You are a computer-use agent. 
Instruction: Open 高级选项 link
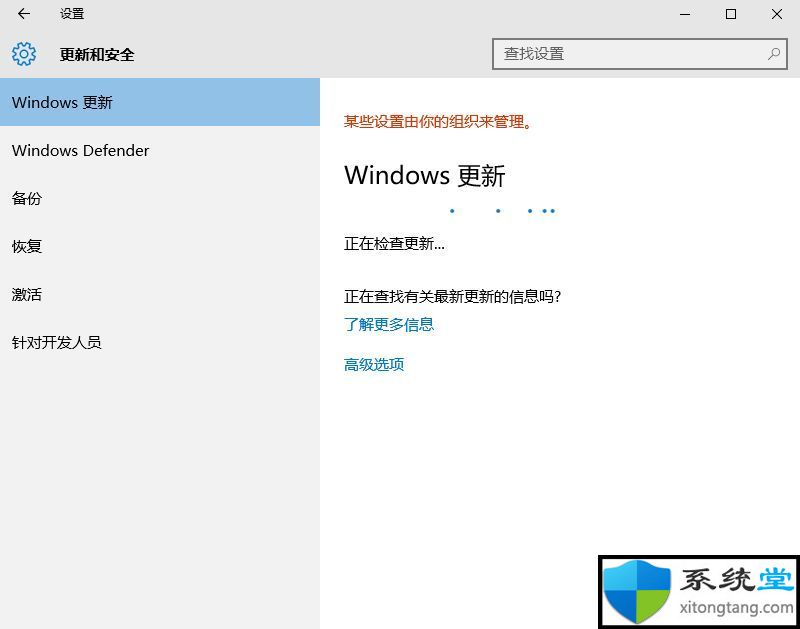pos(374,364)
